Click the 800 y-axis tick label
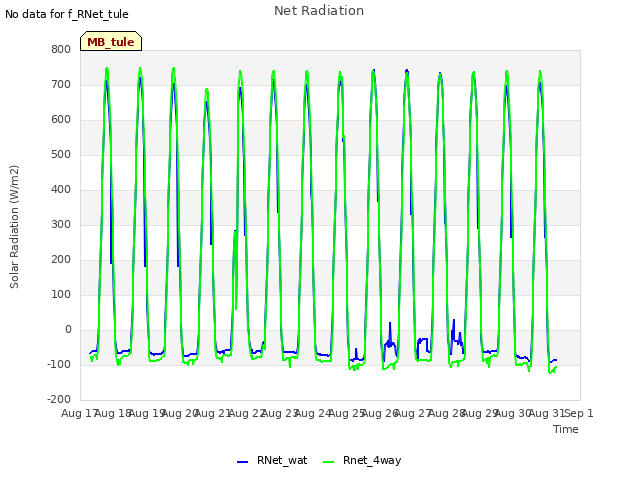Screen dimensions: 640x480 click(x=61, y=49)
